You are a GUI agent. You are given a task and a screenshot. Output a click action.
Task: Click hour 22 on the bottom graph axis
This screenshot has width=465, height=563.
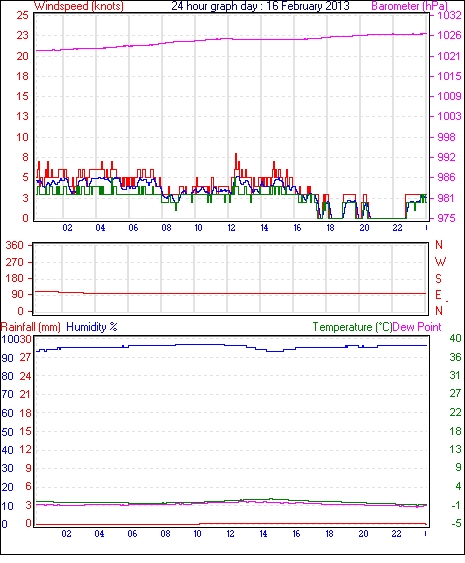point(396,534)
